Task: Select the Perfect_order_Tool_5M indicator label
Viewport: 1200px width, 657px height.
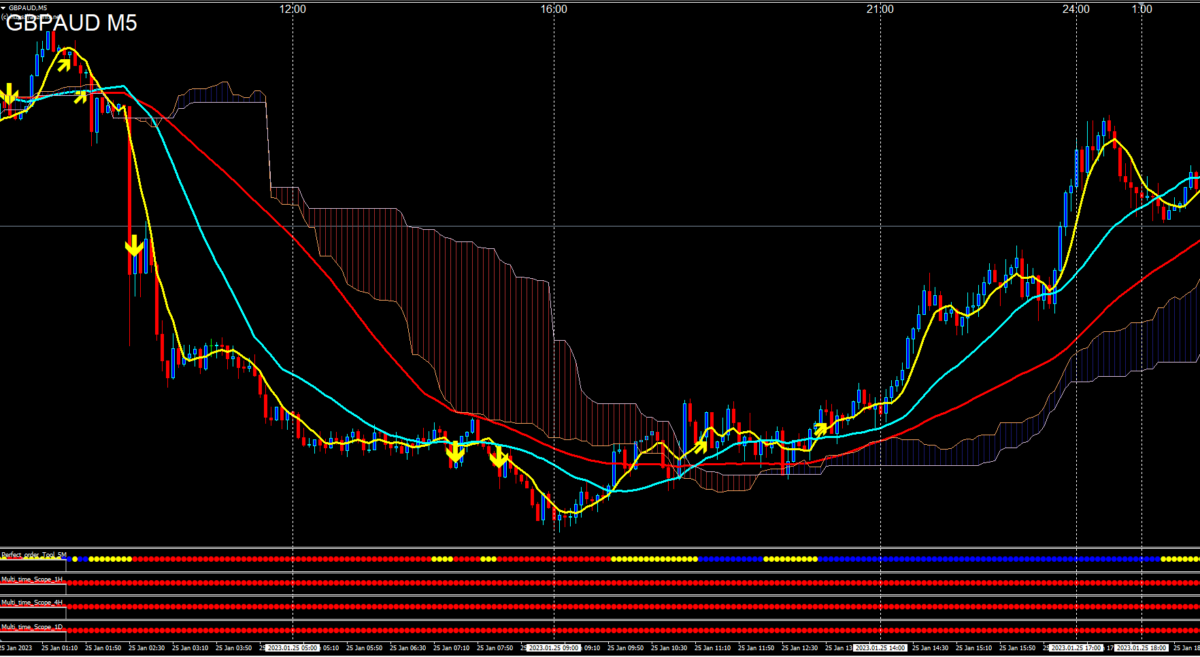Action: 34,554
